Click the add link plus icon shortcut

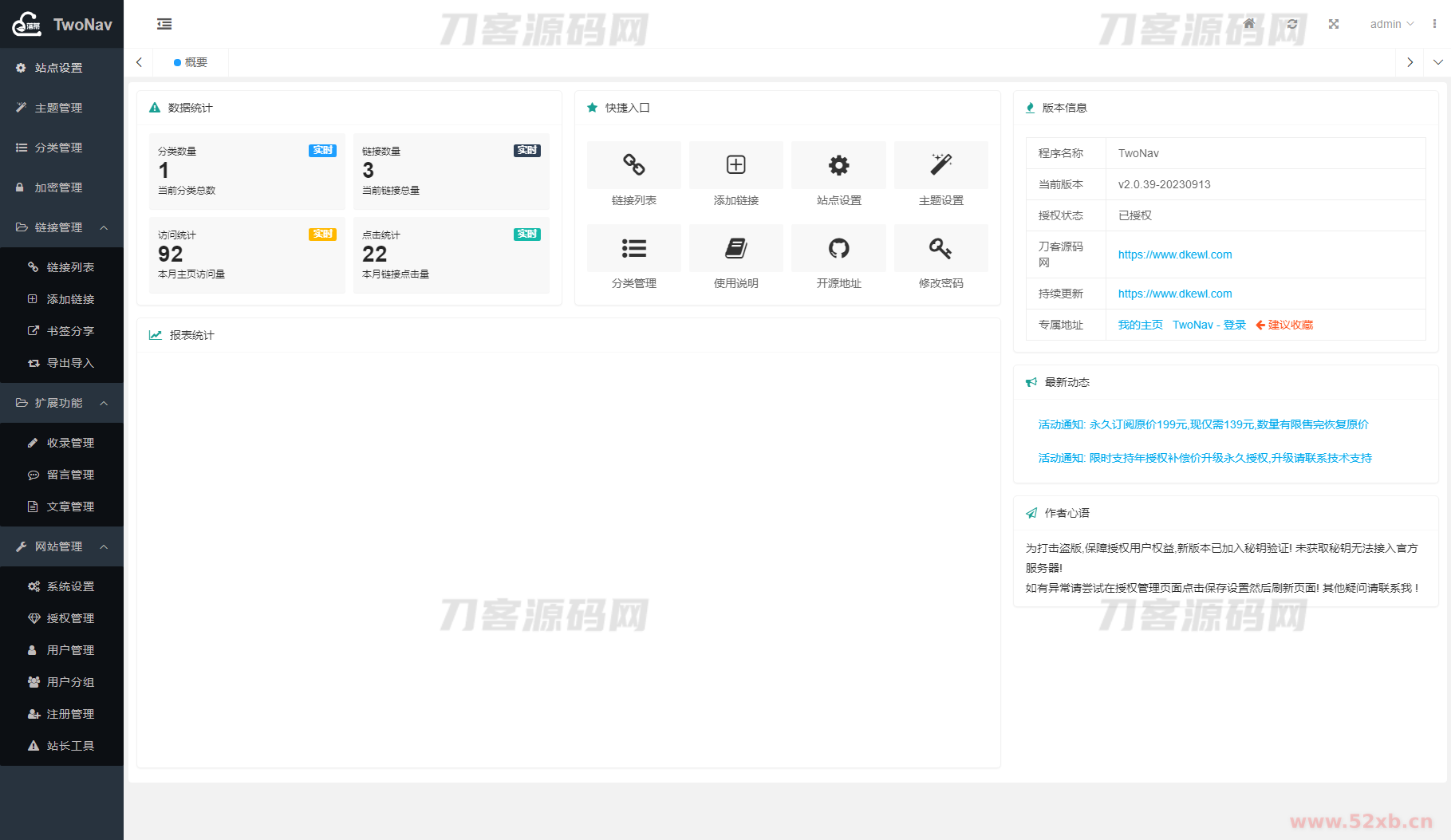(735, 165)
